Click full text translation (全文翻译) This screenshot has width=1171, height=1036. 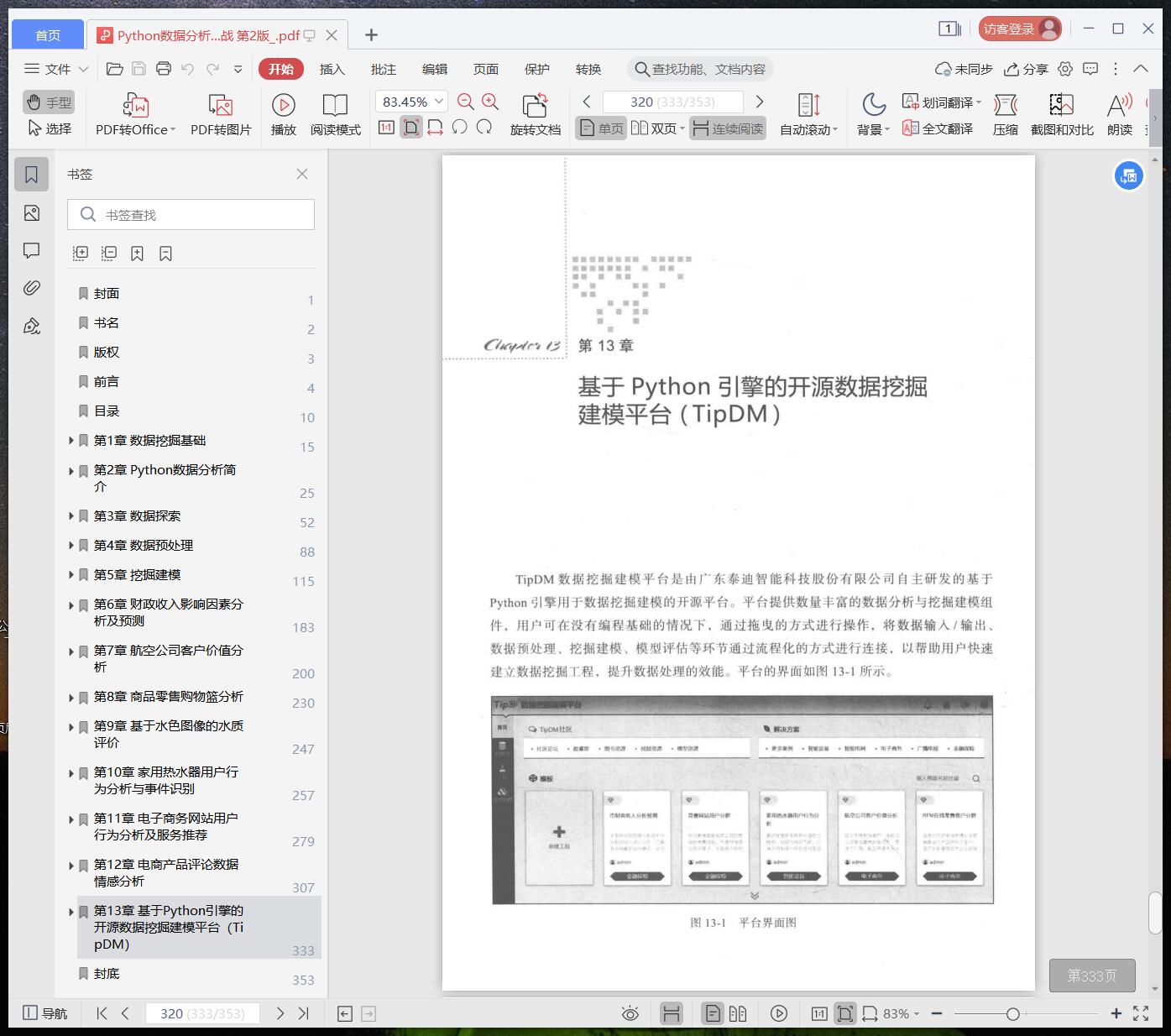click(x=938, y=128)
